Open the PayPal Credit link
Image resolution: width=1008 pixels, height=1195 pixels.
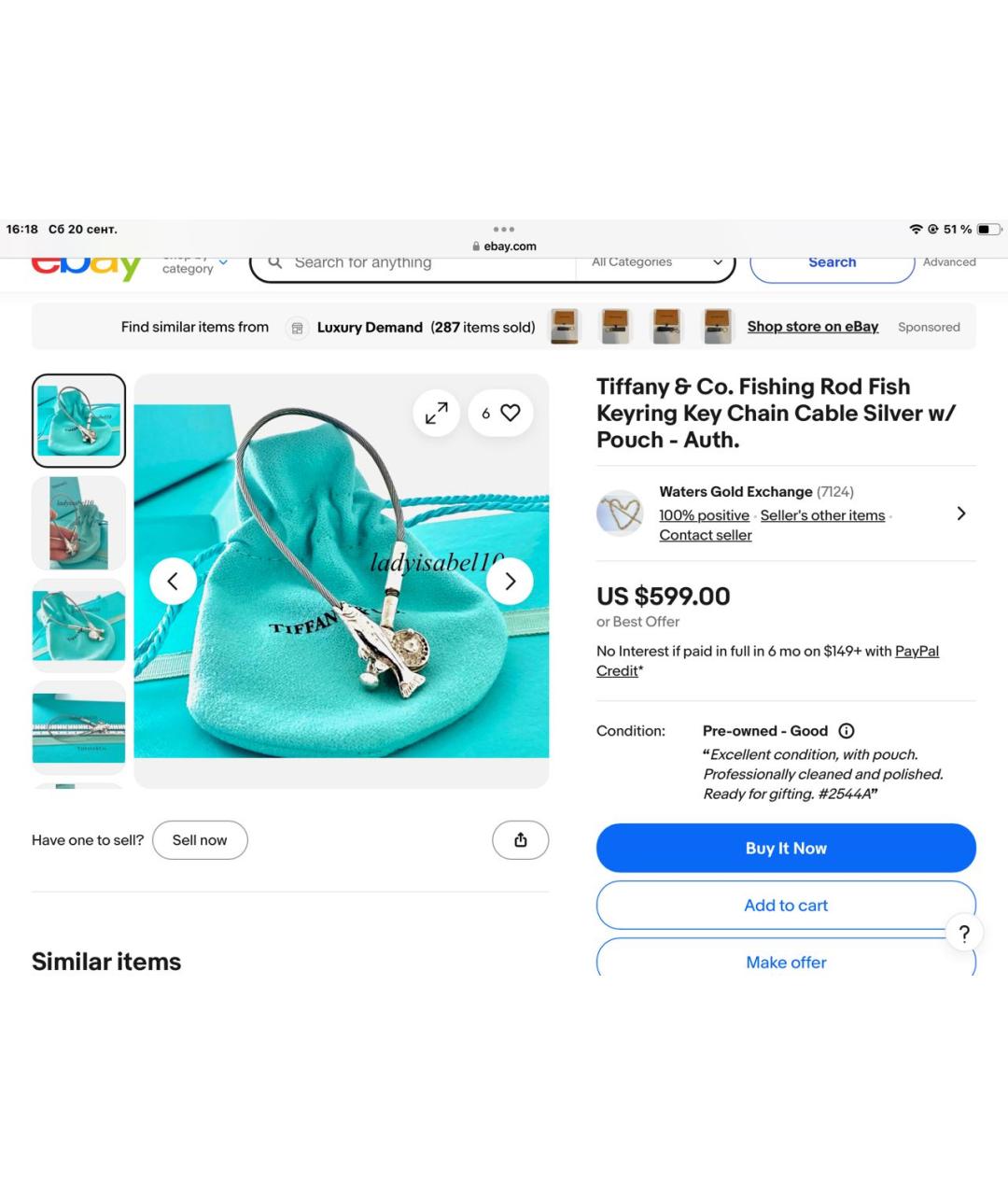coord(916,652)
